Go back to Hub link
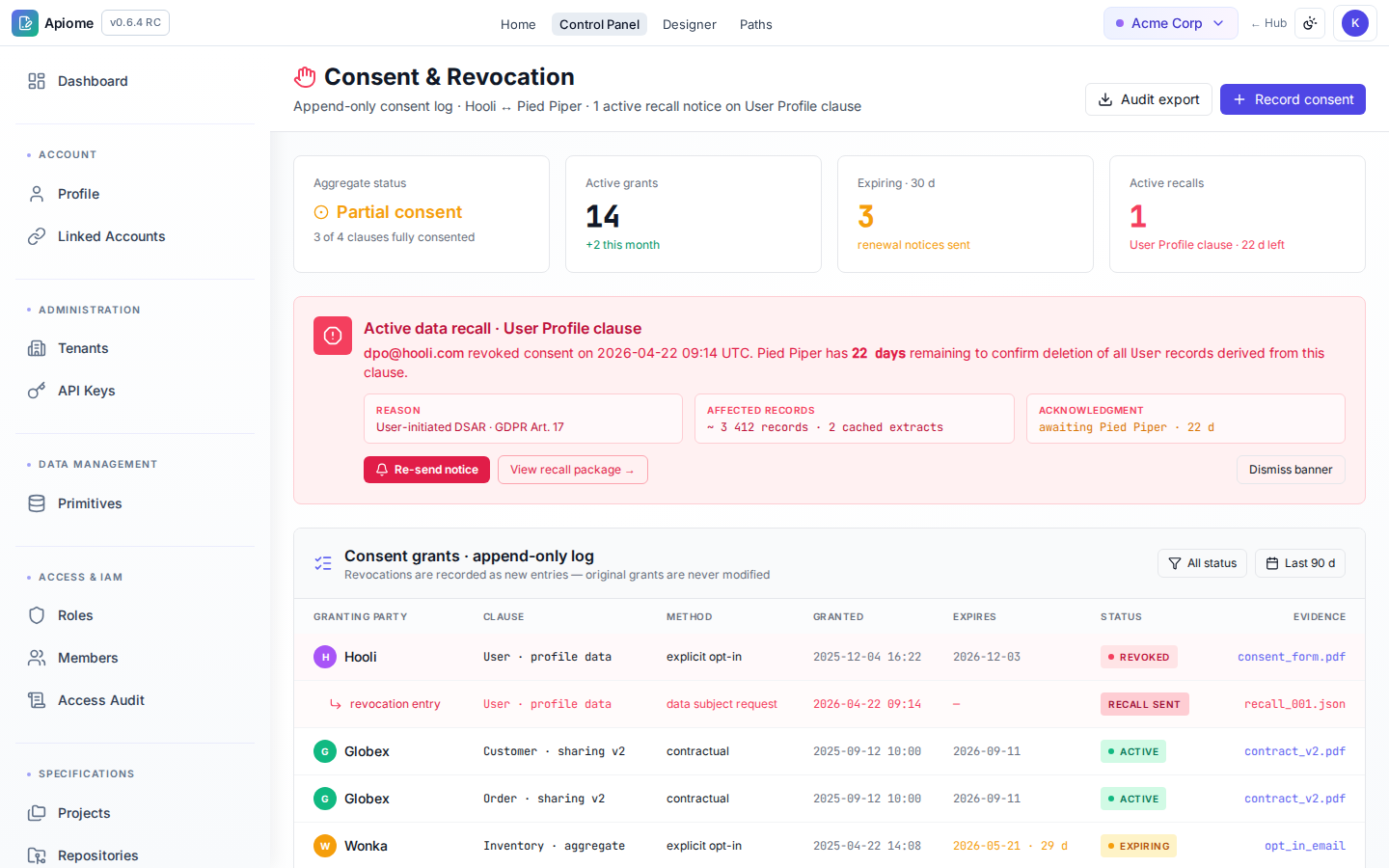1389x868 pixels. [x=1268, y=23]
